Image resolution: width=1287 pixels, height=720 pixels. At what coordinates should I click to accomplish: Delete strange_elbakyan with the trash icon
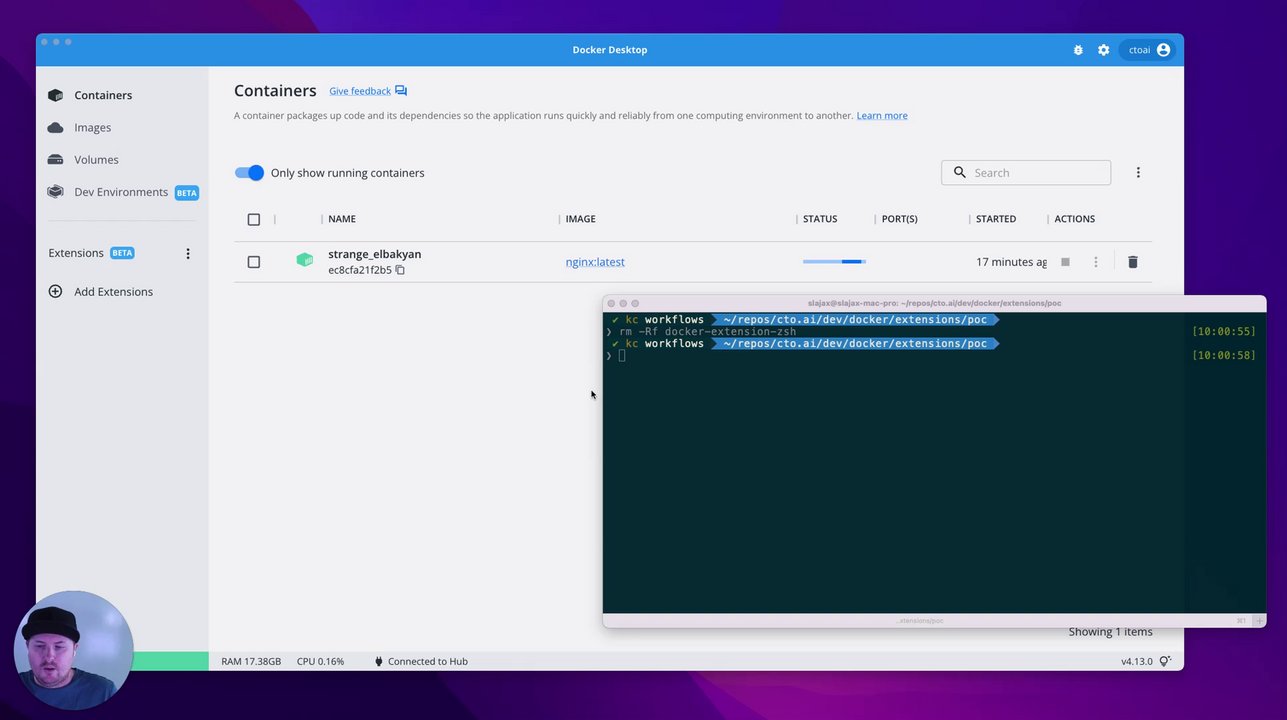(1133, 262)
